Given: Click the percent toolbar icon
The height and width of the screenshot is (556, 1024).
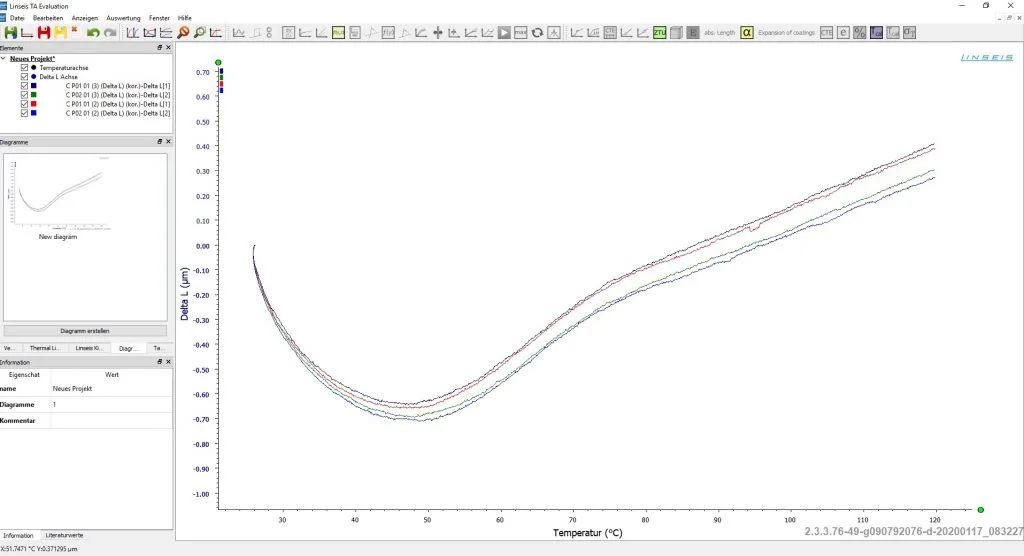Looking at the screenshot, I should (x=859, y=33).
